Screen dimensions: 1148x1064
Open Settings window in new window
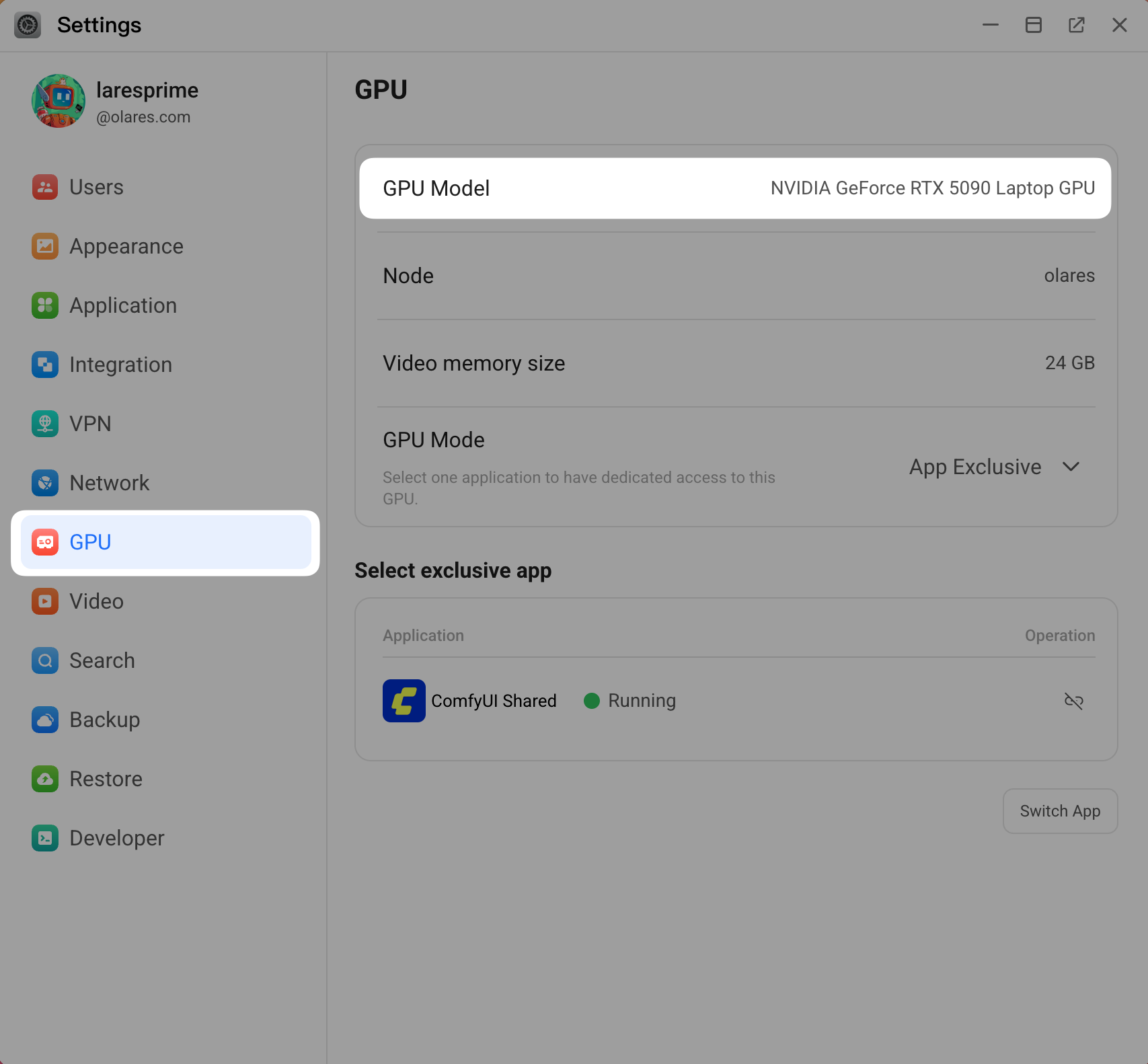pyautogui.click(x=1076, y=25)
